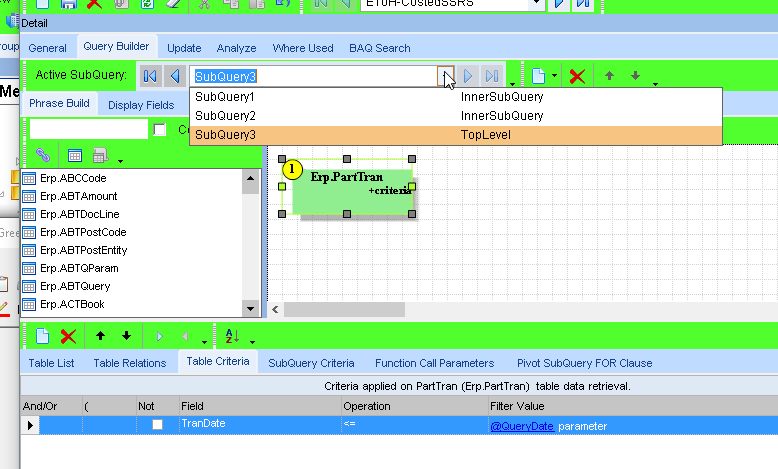Click the link tables chain icon
This screenshot has height=469, width=778.
coord(43,155)
